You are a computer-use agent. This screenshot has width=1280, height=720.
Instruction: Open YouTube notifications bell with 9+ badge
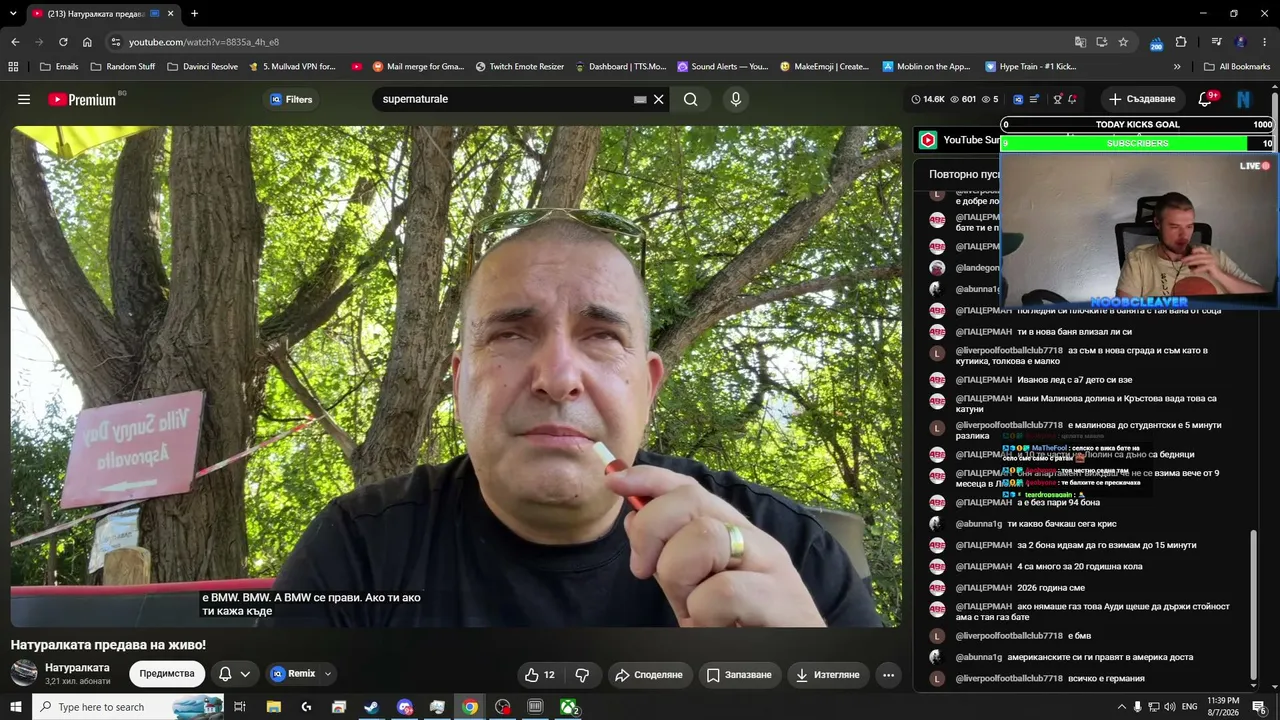point(1206,99)
